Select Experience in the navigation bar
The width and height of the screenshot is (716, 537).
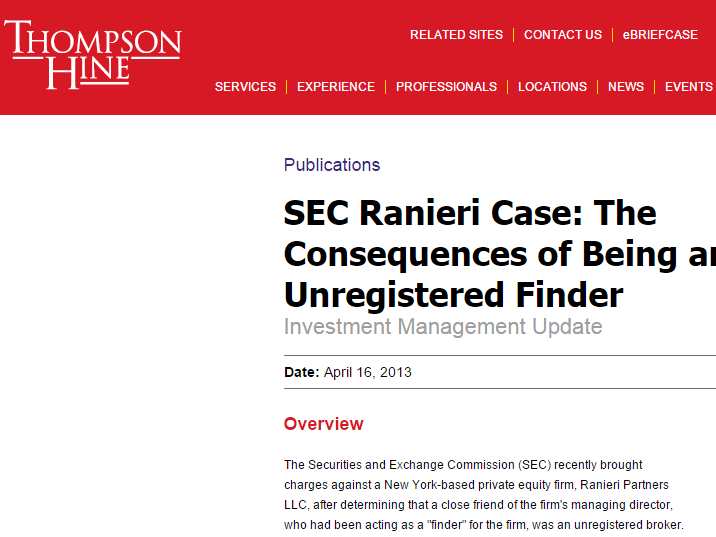(x=336, y=87)
